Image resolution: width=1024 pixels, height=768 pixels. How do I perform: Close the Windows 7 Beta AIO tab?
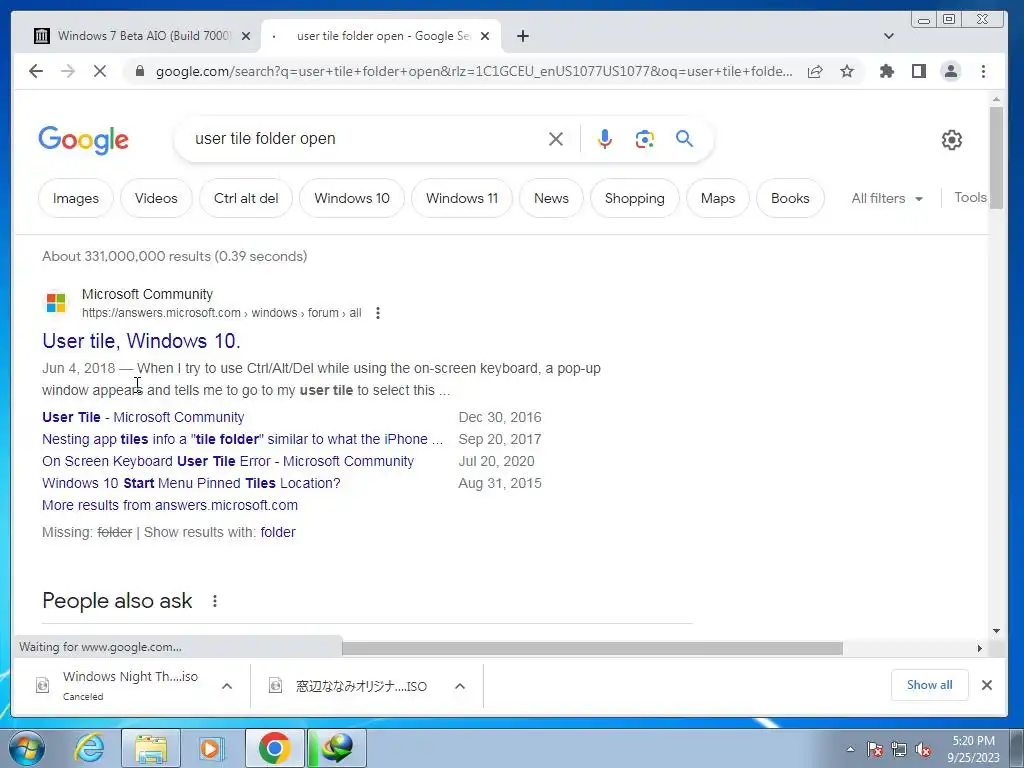point(246,36)
